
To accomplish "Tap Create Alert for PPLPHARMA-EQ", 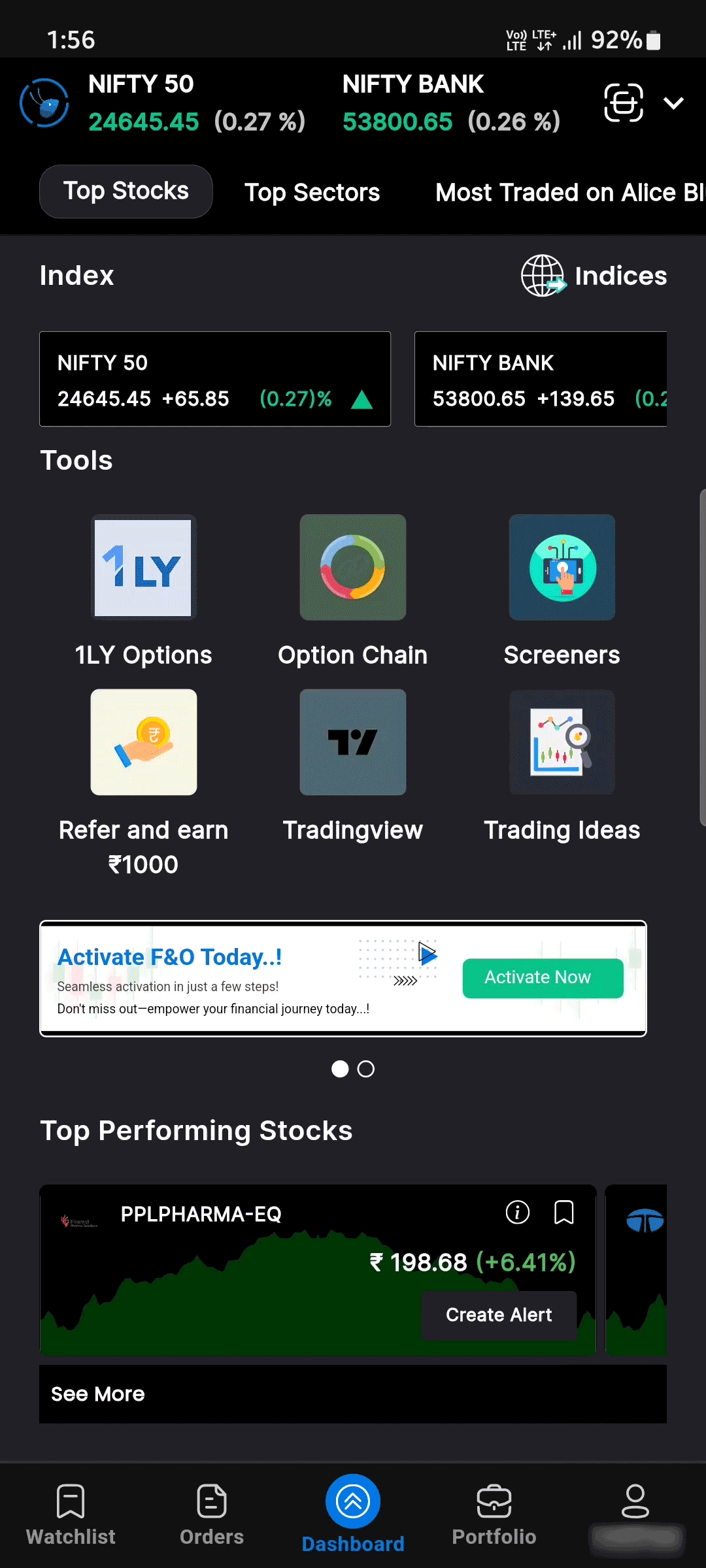I will coord(499,1315).
